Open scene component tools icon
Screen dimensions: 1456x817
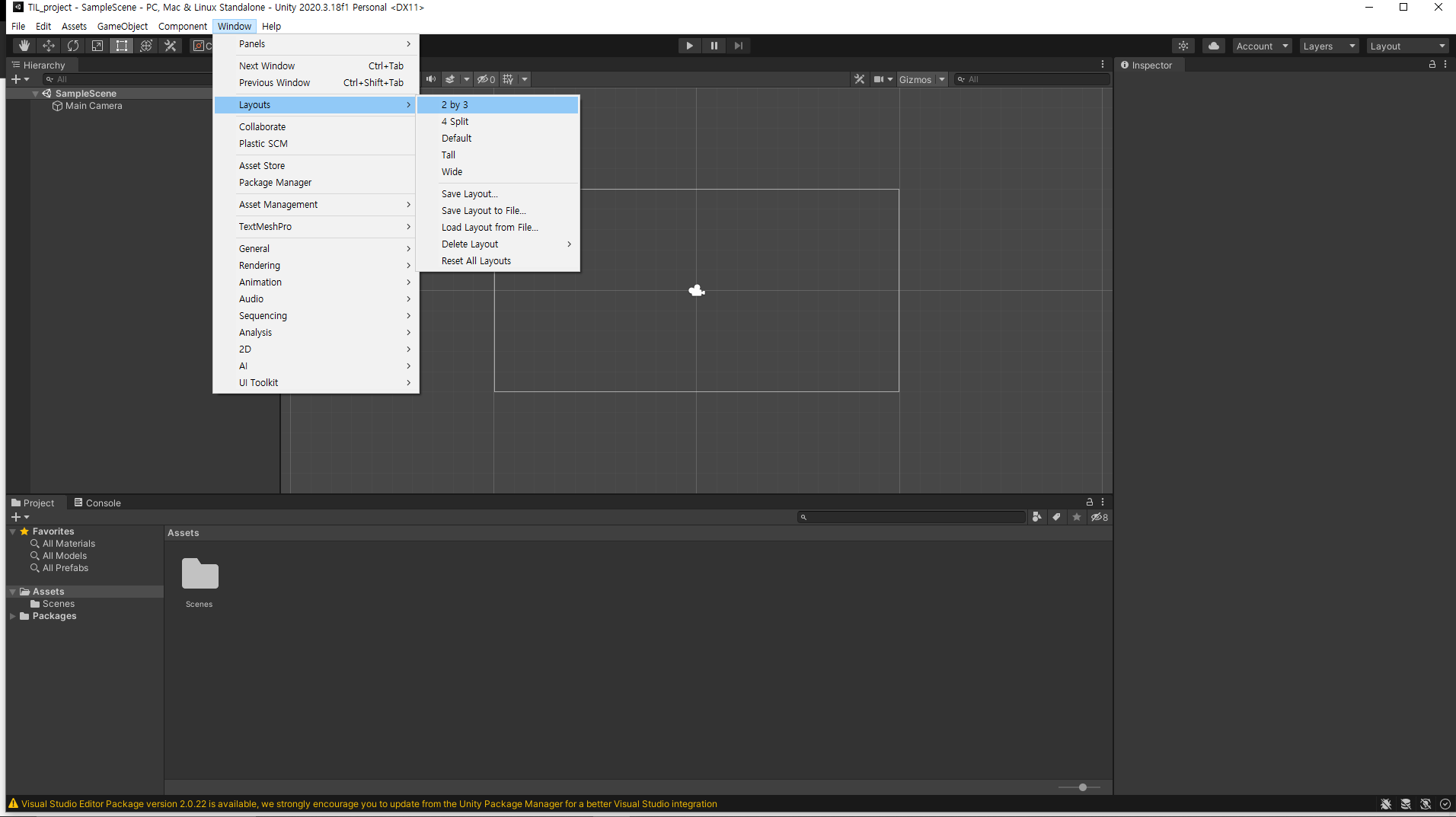[x=860, y=79]
